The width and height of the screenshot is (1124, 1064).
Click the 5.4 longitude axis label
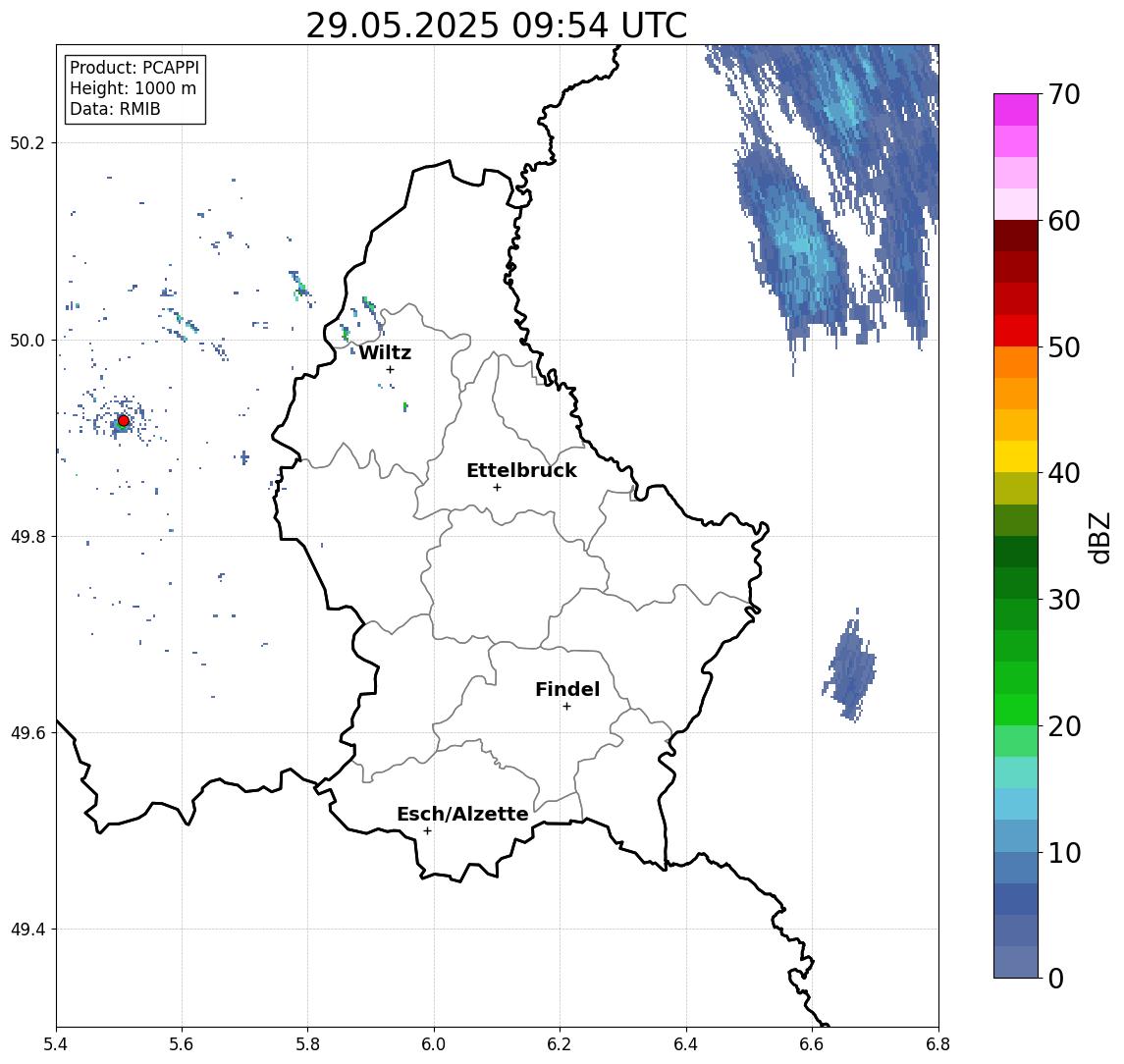pos(56,1044)
